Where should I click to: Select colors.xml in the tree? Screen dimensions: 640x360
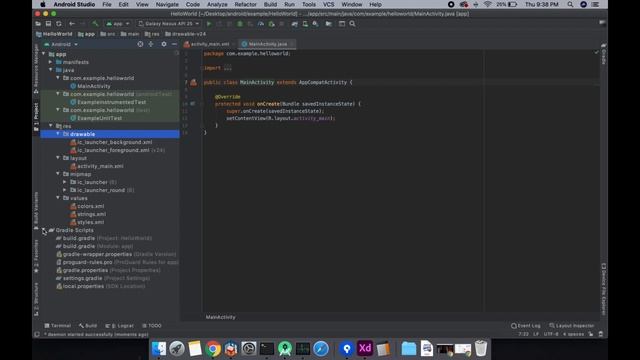click(91, 206)
